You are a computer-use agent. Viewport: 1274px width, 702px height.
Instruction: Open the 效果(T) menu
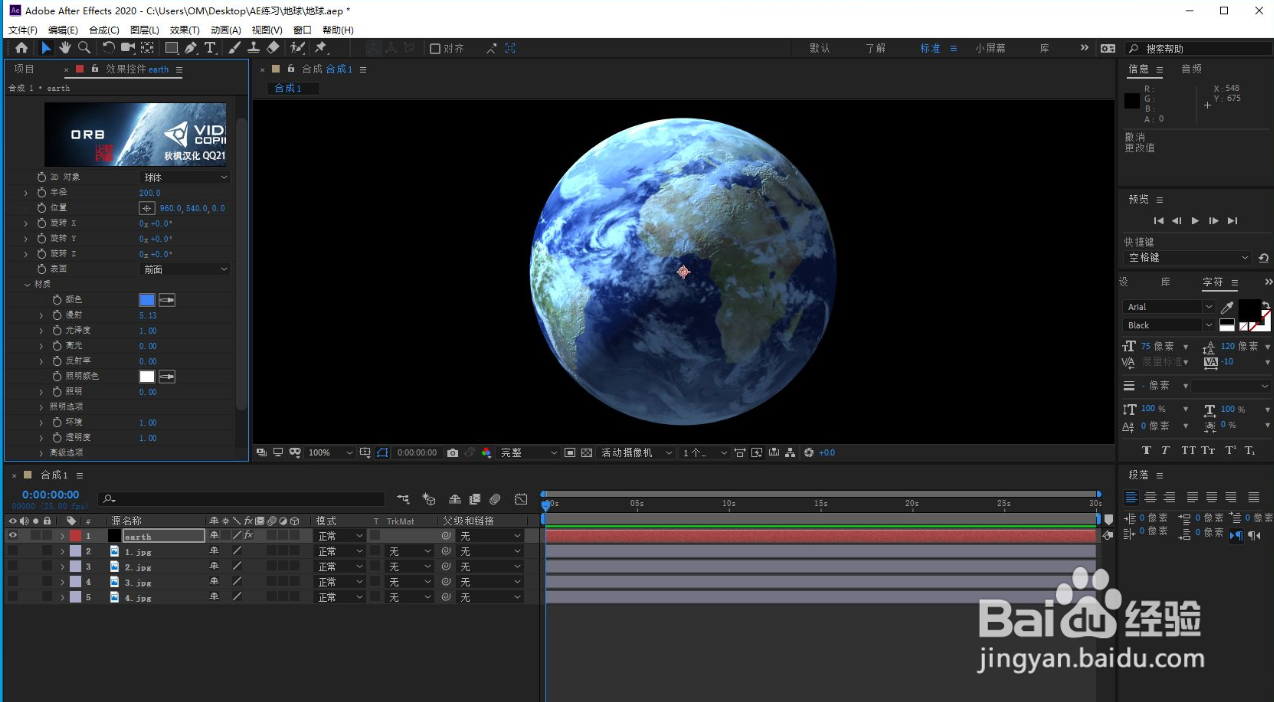point(185,30)
